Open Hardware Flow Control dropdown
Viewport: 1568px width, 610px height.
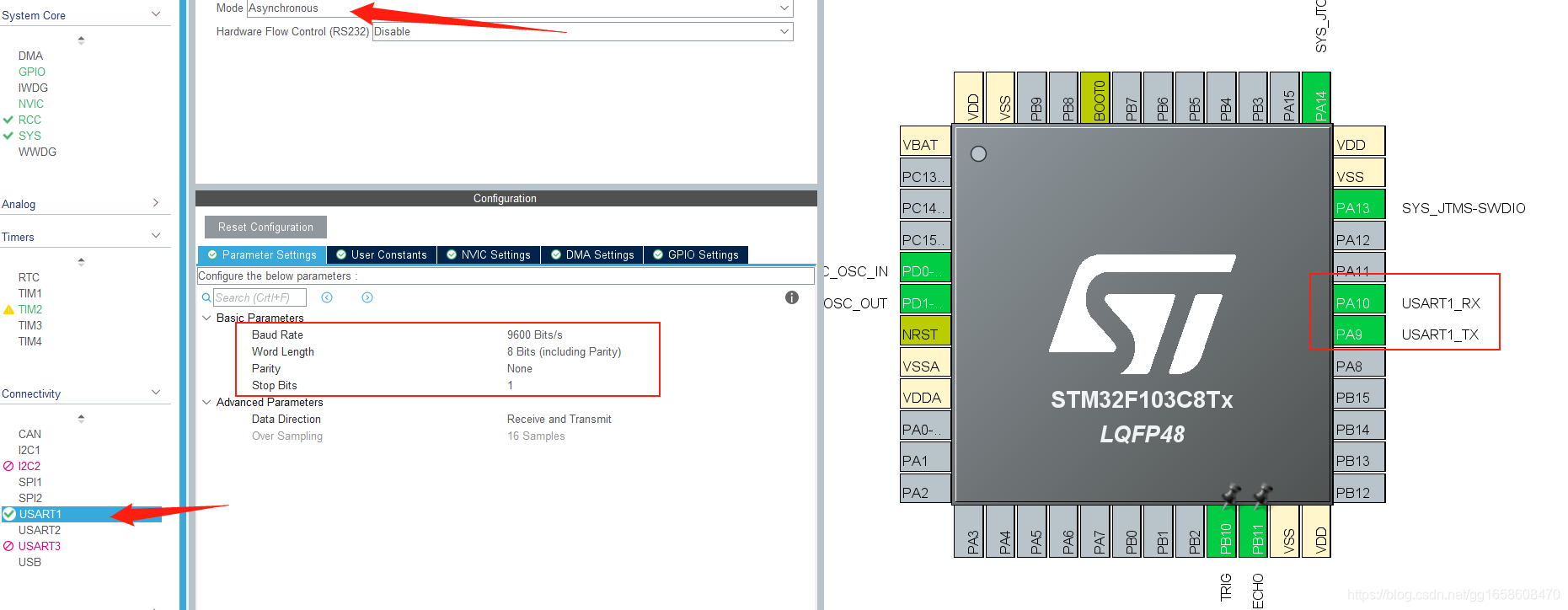coord(582,32)
